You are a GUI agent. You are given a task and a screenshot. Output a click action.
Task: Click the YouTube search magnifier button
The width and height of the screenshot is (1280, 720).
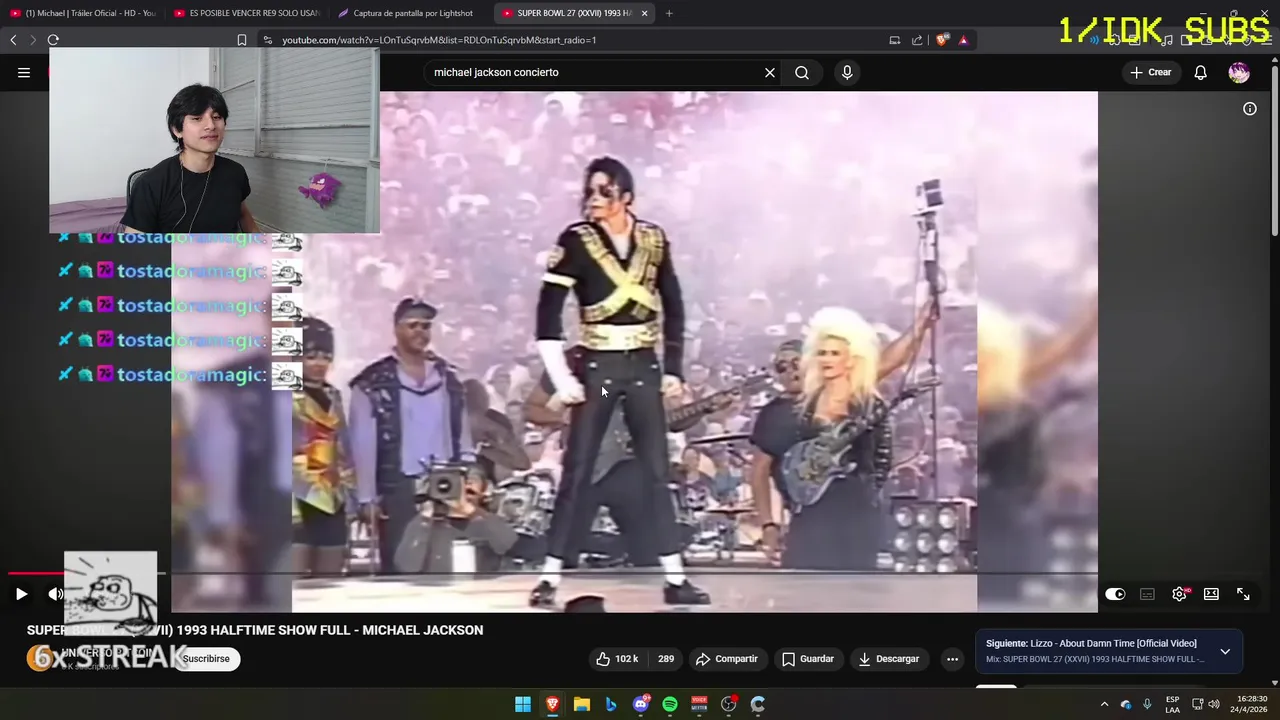(x=802, y=72)
